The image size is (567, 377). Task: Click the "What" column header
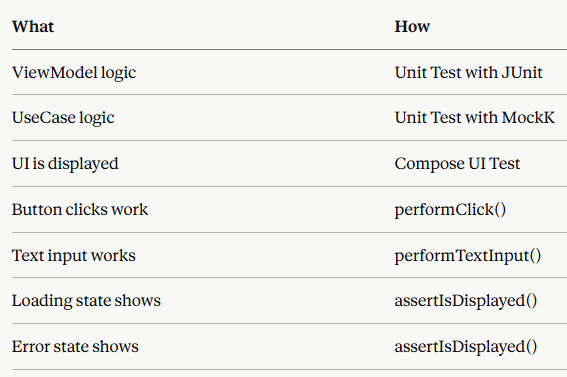point(33,27)
